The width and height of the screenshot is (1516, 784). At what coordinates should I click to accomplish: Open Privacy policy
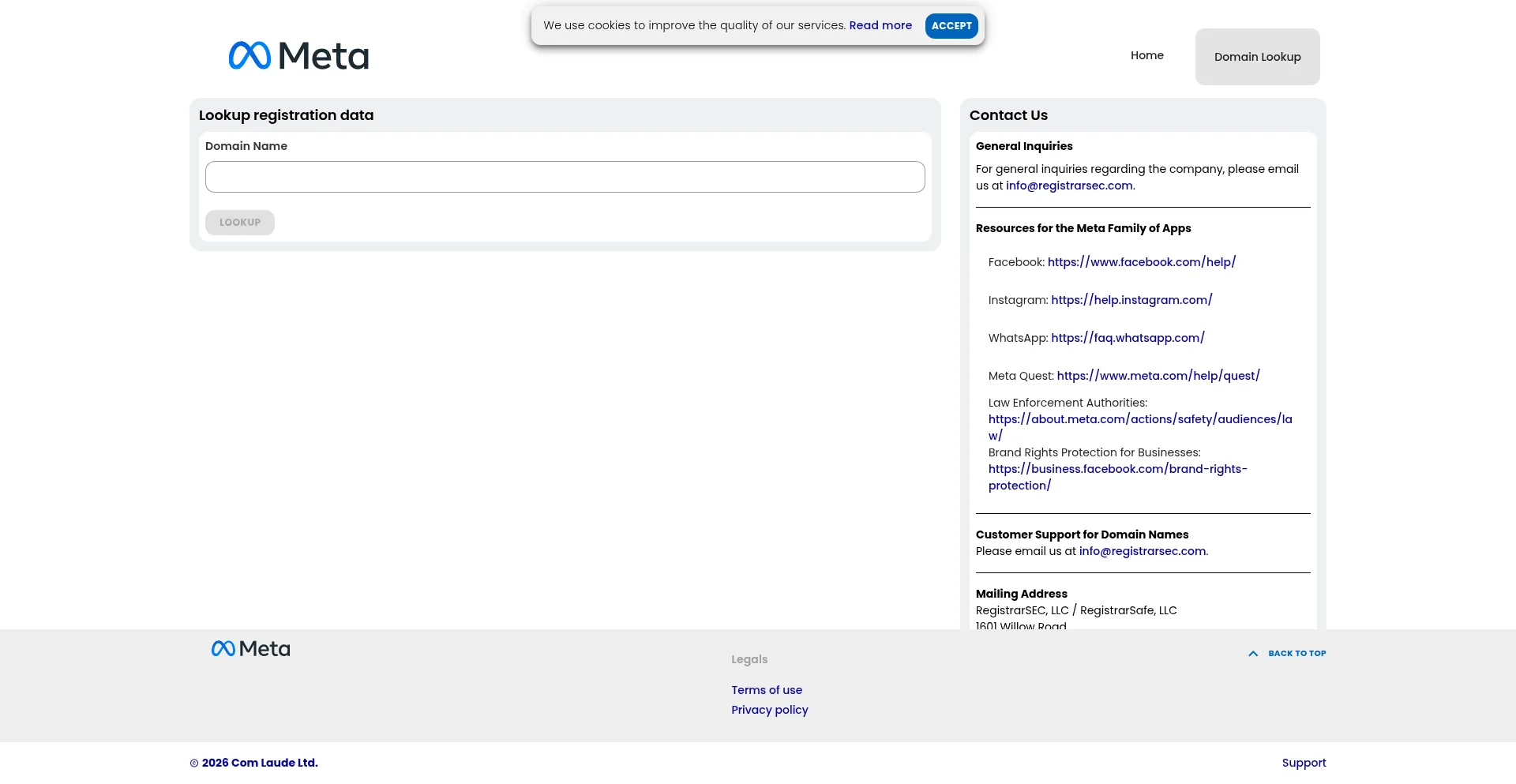point(770,710)
